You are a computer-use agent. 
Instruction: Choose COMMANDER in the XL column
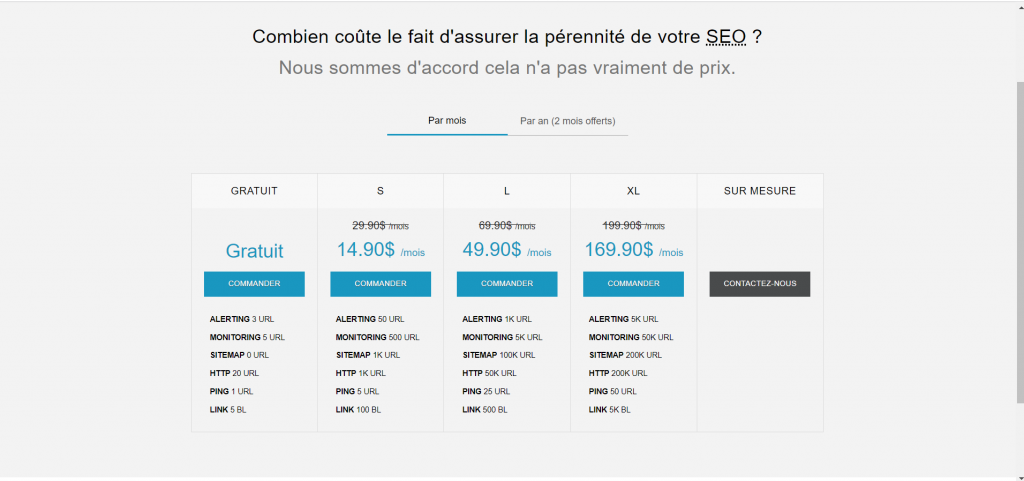click(x=633, y=284)
